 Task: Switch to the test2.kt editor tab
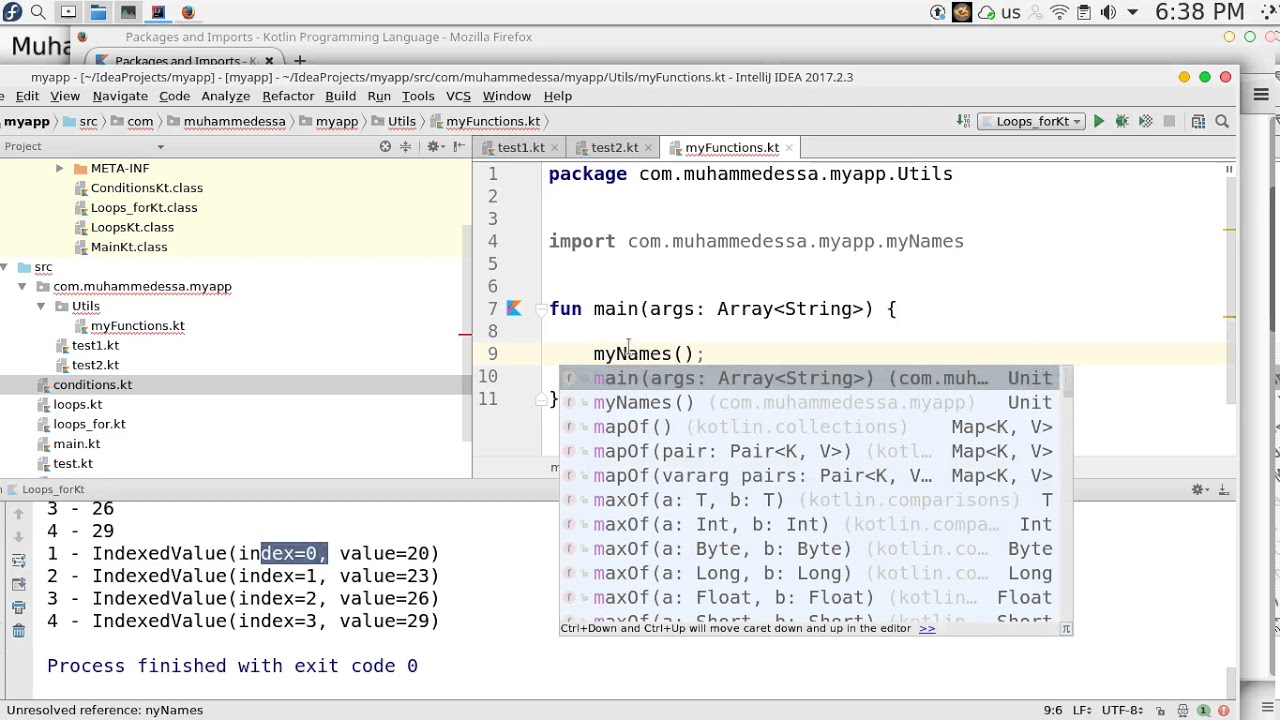tap(614, 148)
